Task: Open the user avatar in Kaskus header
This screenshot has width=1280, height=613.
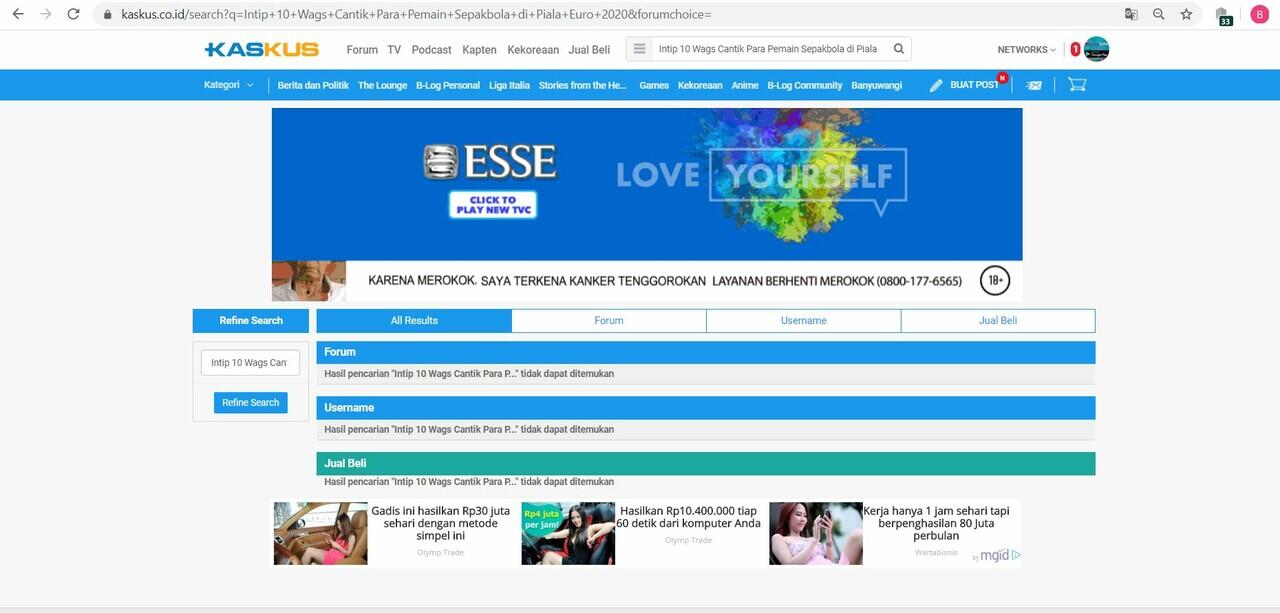Action: (x=1096, y=49)
